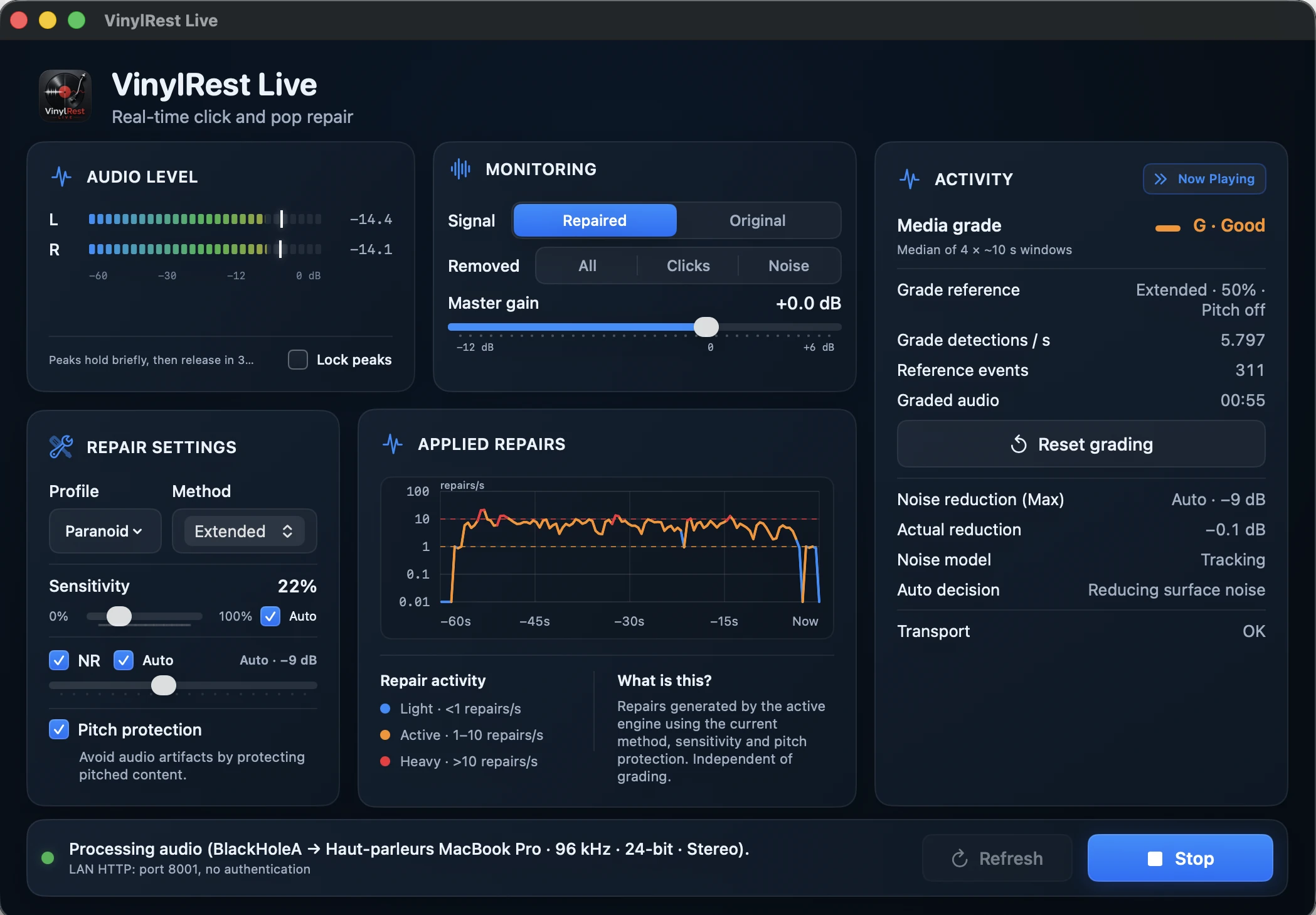Screen dimensions: 1316x915
Task: Select the Repaired signal segment
Action: (x=595, y=220)
